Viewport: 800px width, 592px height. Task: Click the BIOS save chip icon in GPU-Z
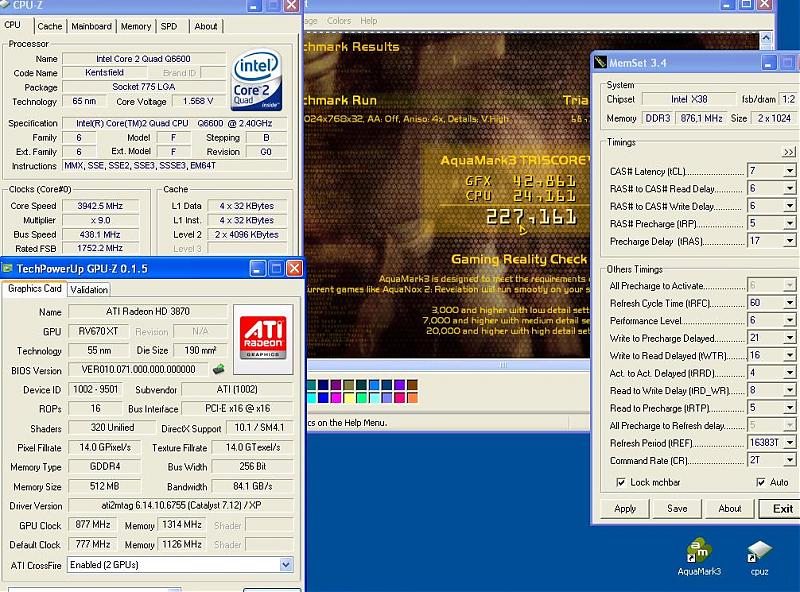(219, 368)
